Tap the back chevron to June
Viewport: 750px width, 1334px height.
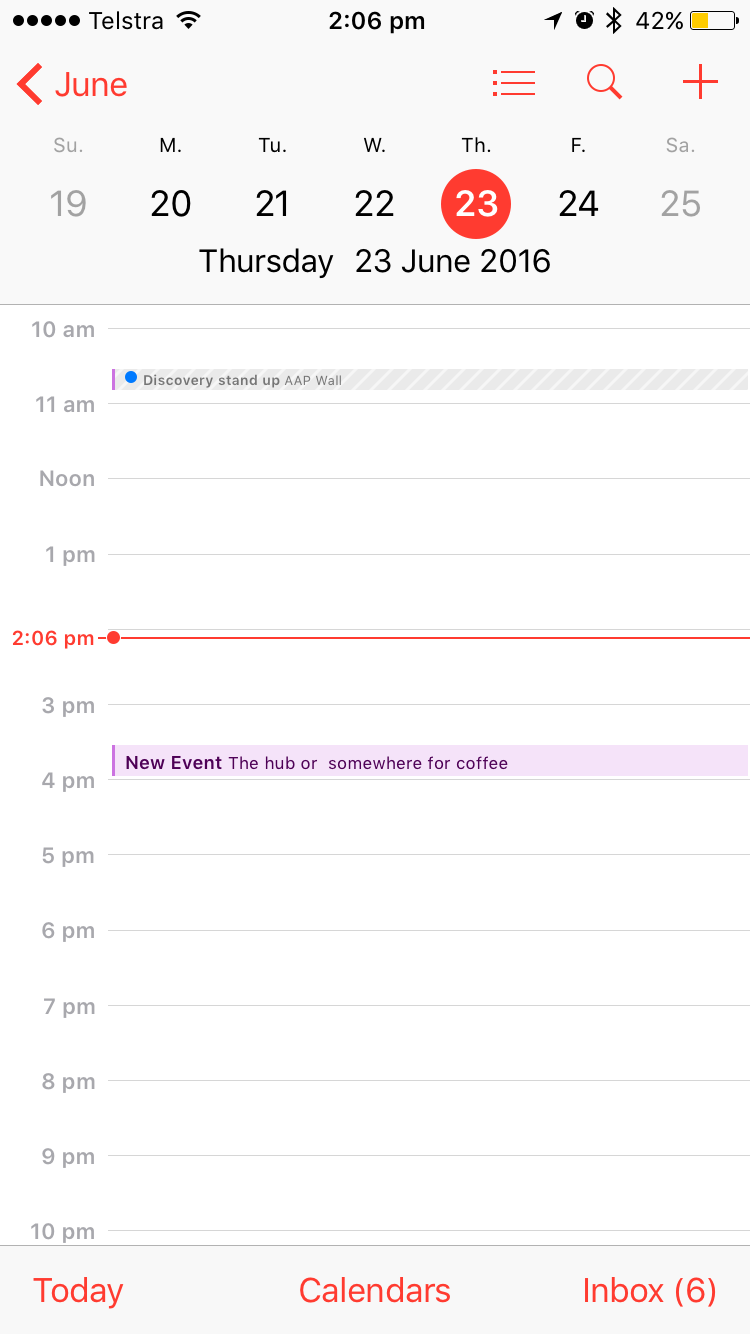[30, 85]
